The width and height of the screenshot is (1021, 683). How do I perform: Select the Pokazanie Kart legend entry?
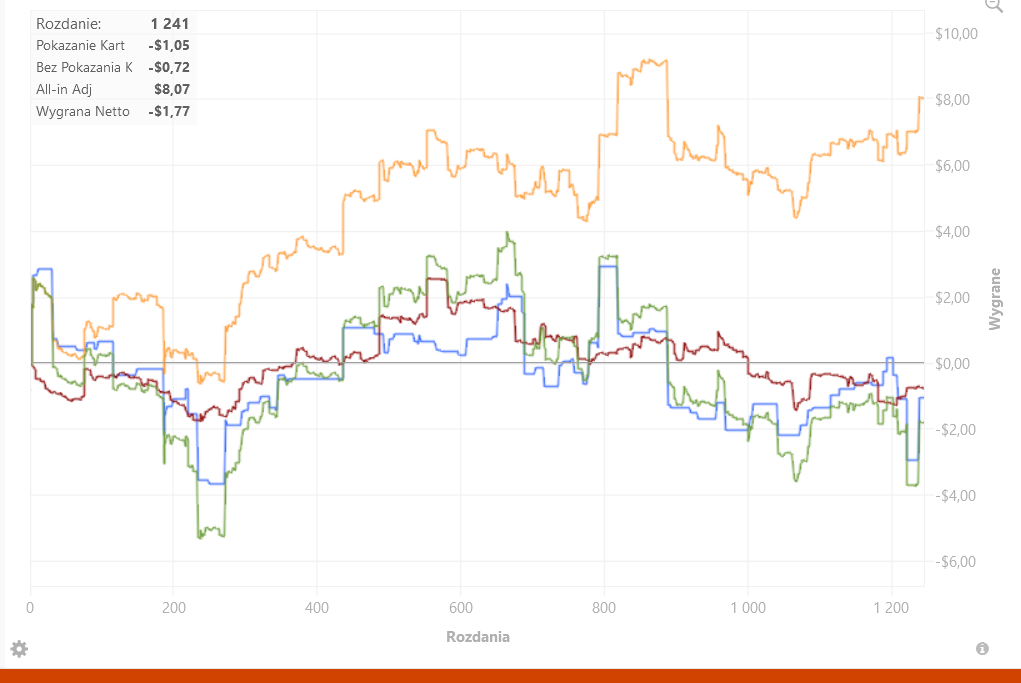tap(80, 46)
